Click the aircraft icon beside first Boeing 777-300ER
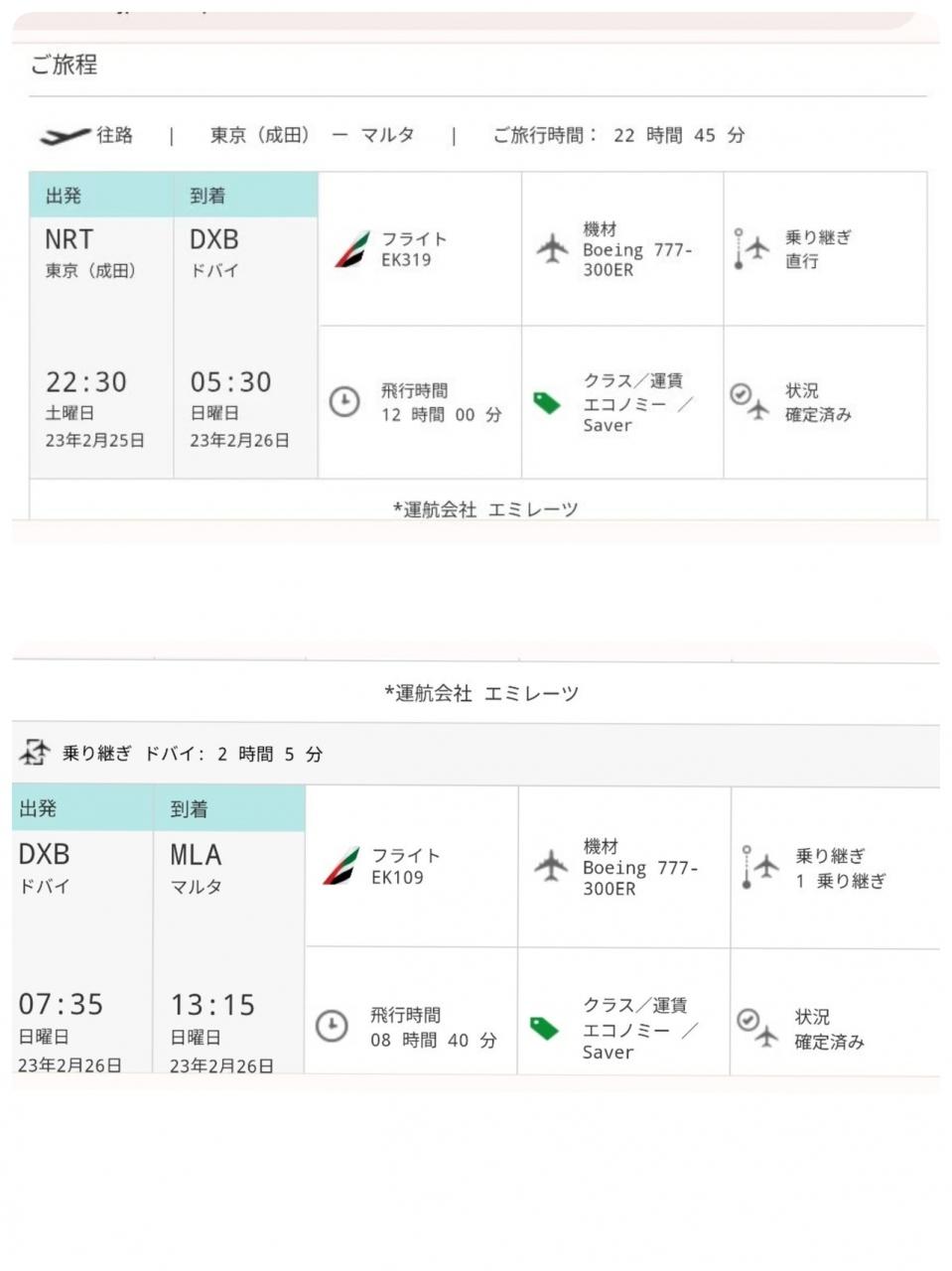The width and height of the screenshot is (952, 1271). [552, 248]
